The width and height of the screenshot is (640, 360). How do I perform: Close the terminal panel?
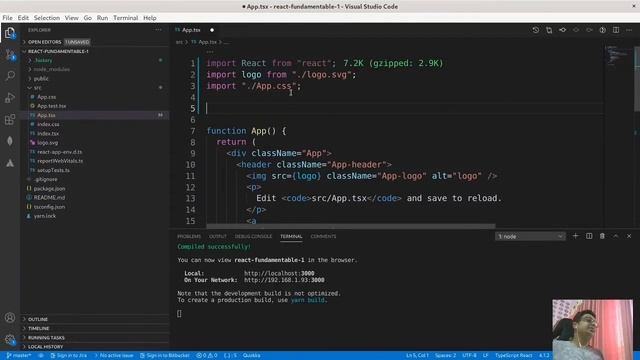[629, 236]
